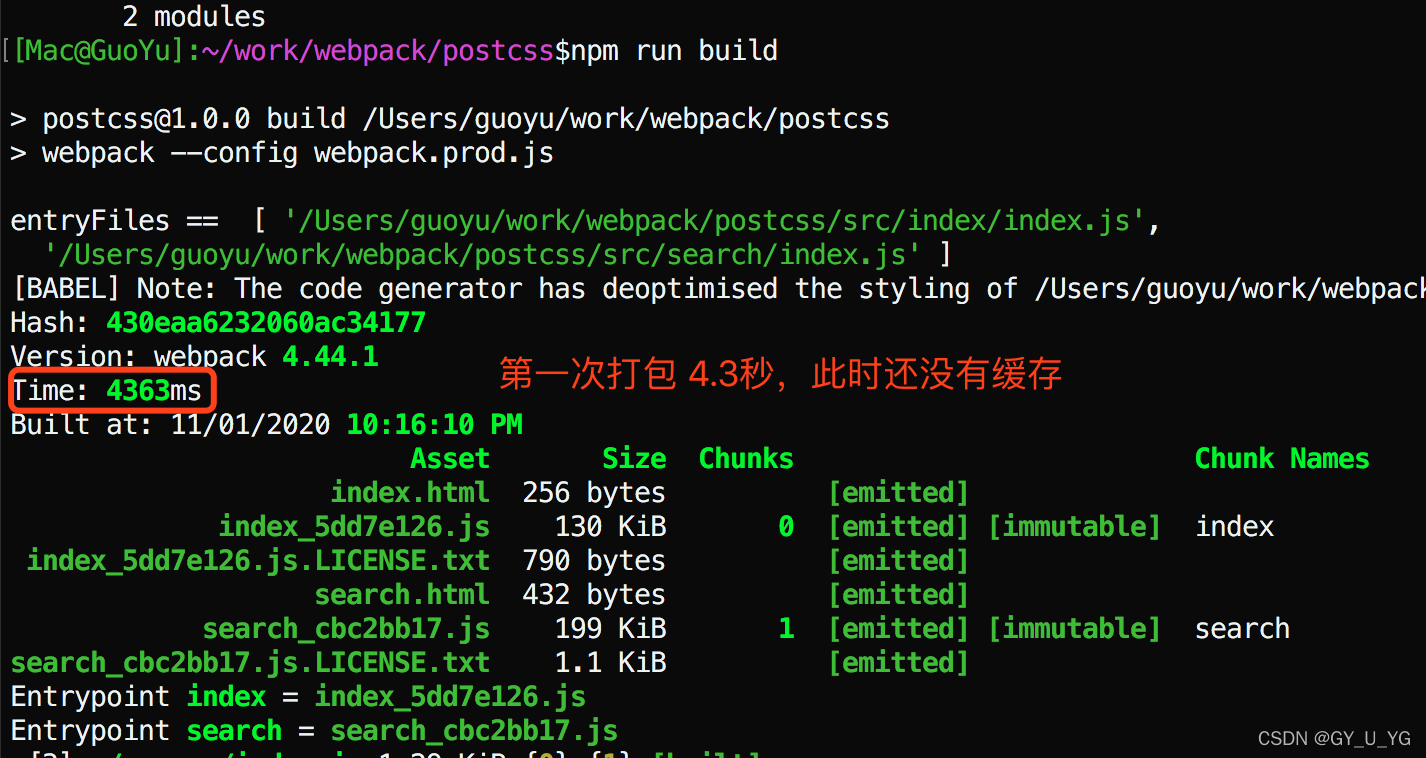The width and height of the screenshot is (1426, 758).
Task: Click the 'Size' column header
Action: coord(634,459)
